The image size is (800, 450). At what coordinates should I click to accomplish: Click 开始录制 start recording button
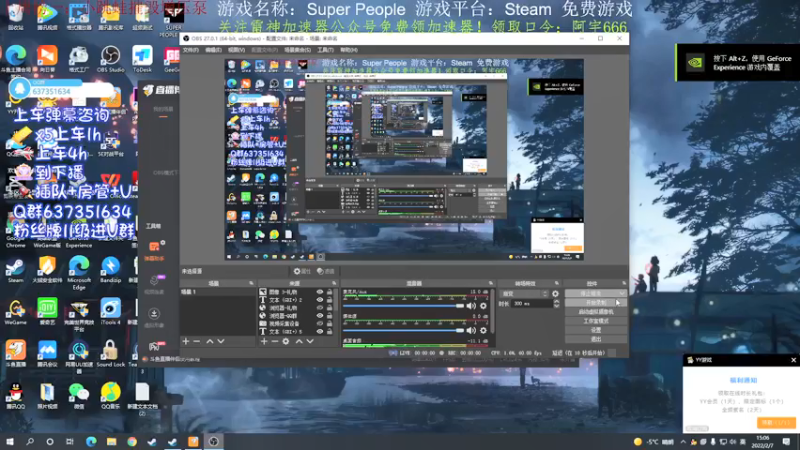tap(596, 303)
